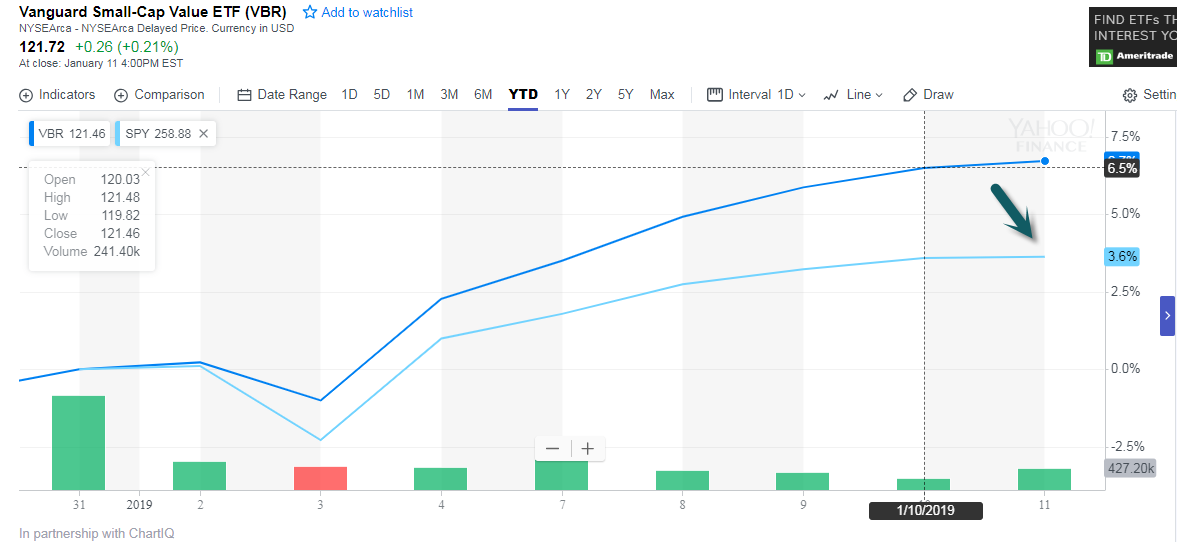
Task: Click the volume bar for day 7
Action: click(x=561, y=475)
